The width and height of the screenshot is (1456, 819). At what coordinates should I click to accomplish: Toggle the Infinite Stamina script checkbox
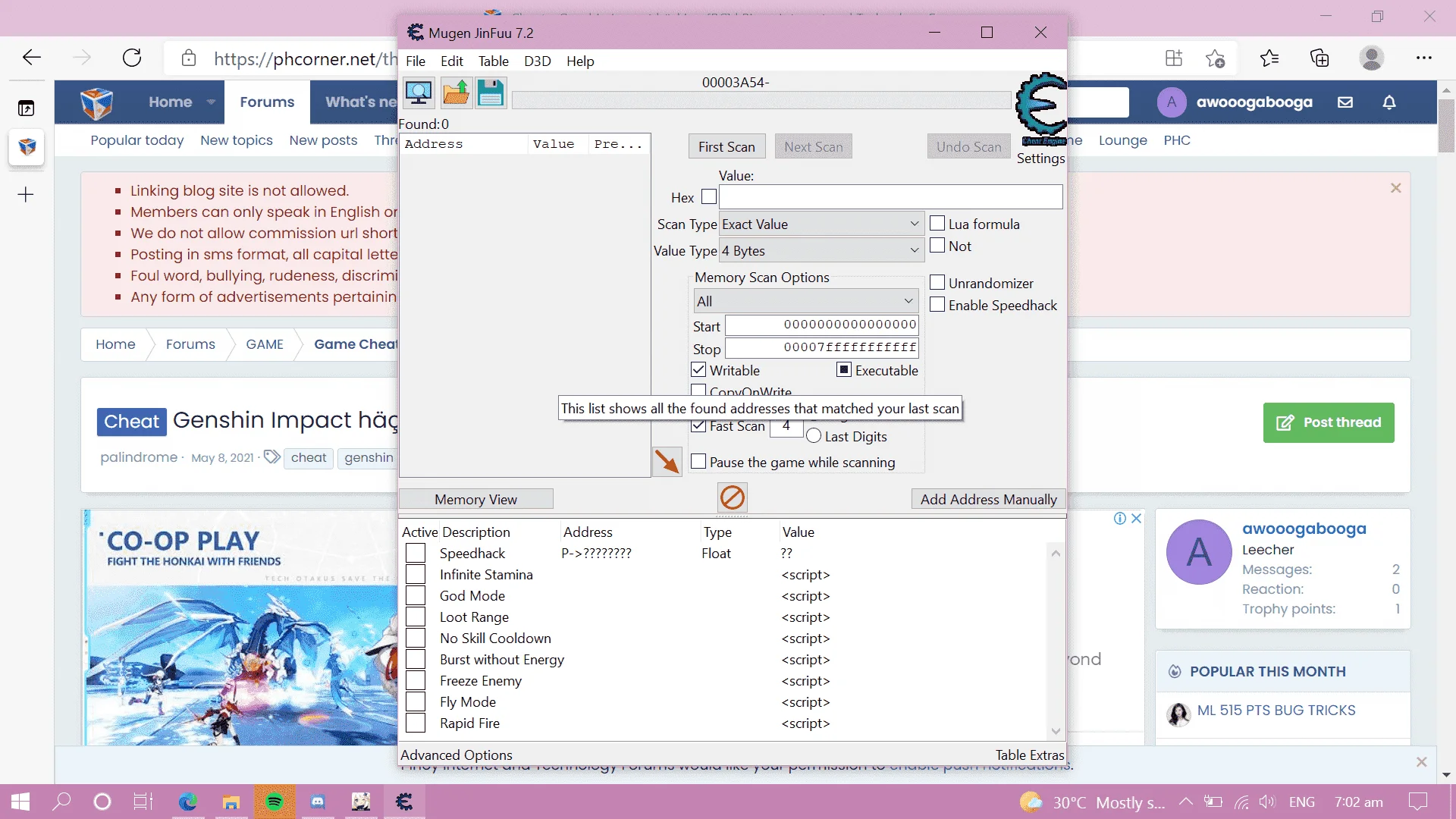(416, 575)
